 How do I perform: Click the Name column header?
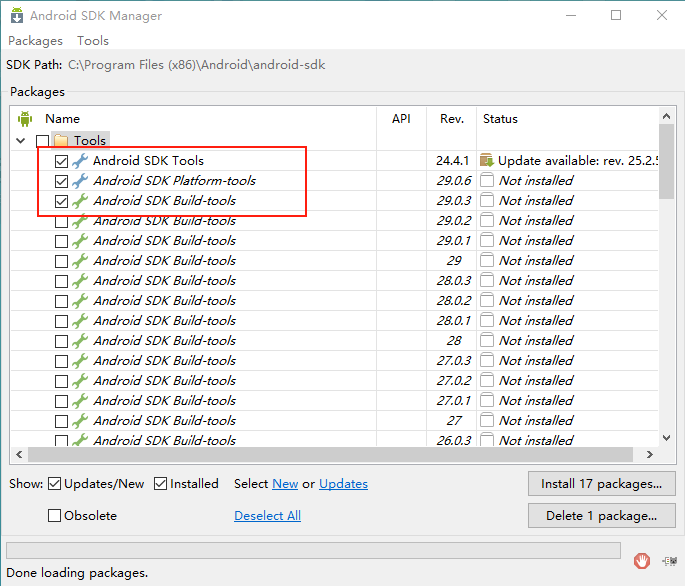[62, 119]
